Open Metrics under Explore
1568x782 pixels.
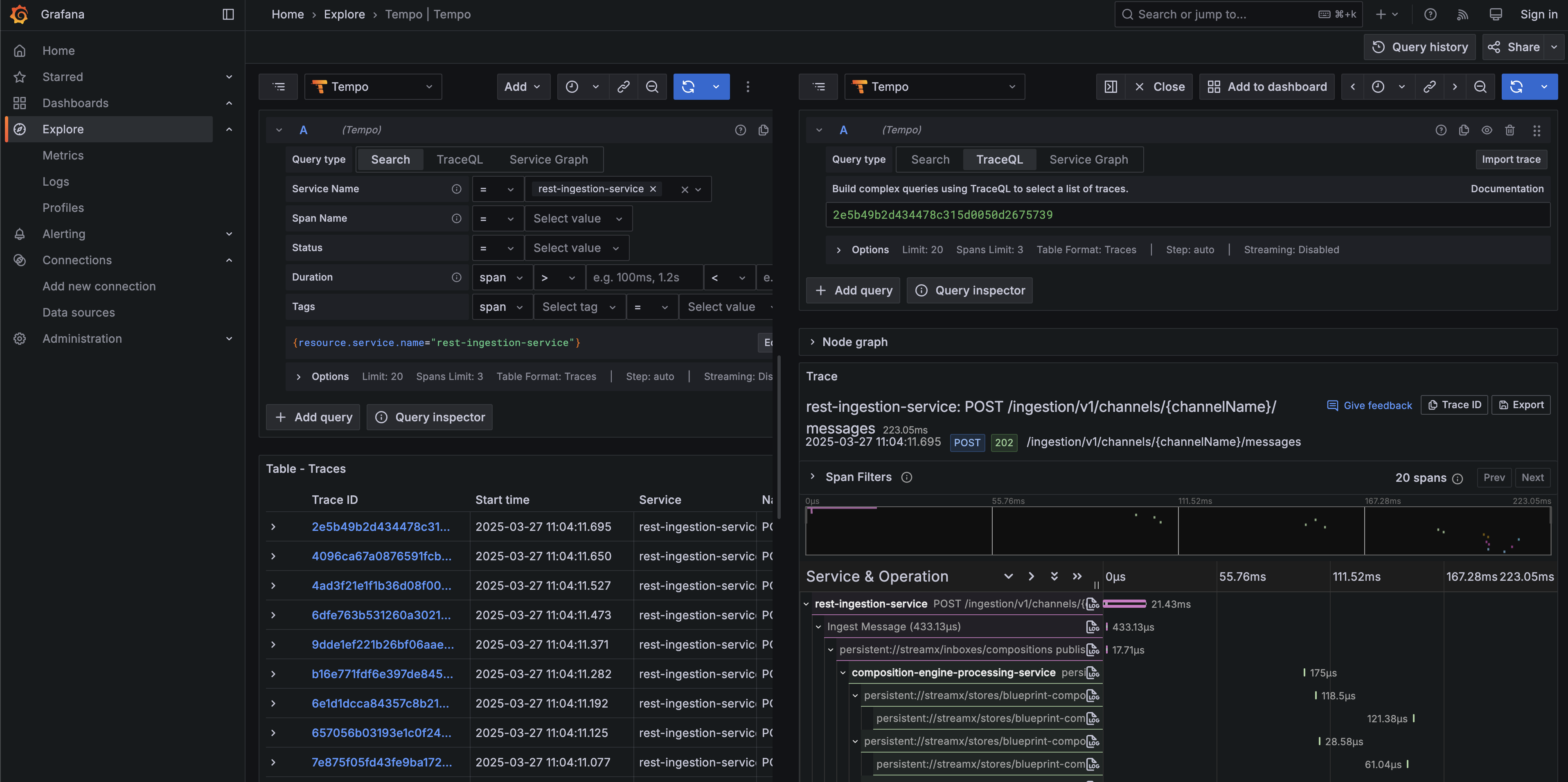tap(63, 156)
